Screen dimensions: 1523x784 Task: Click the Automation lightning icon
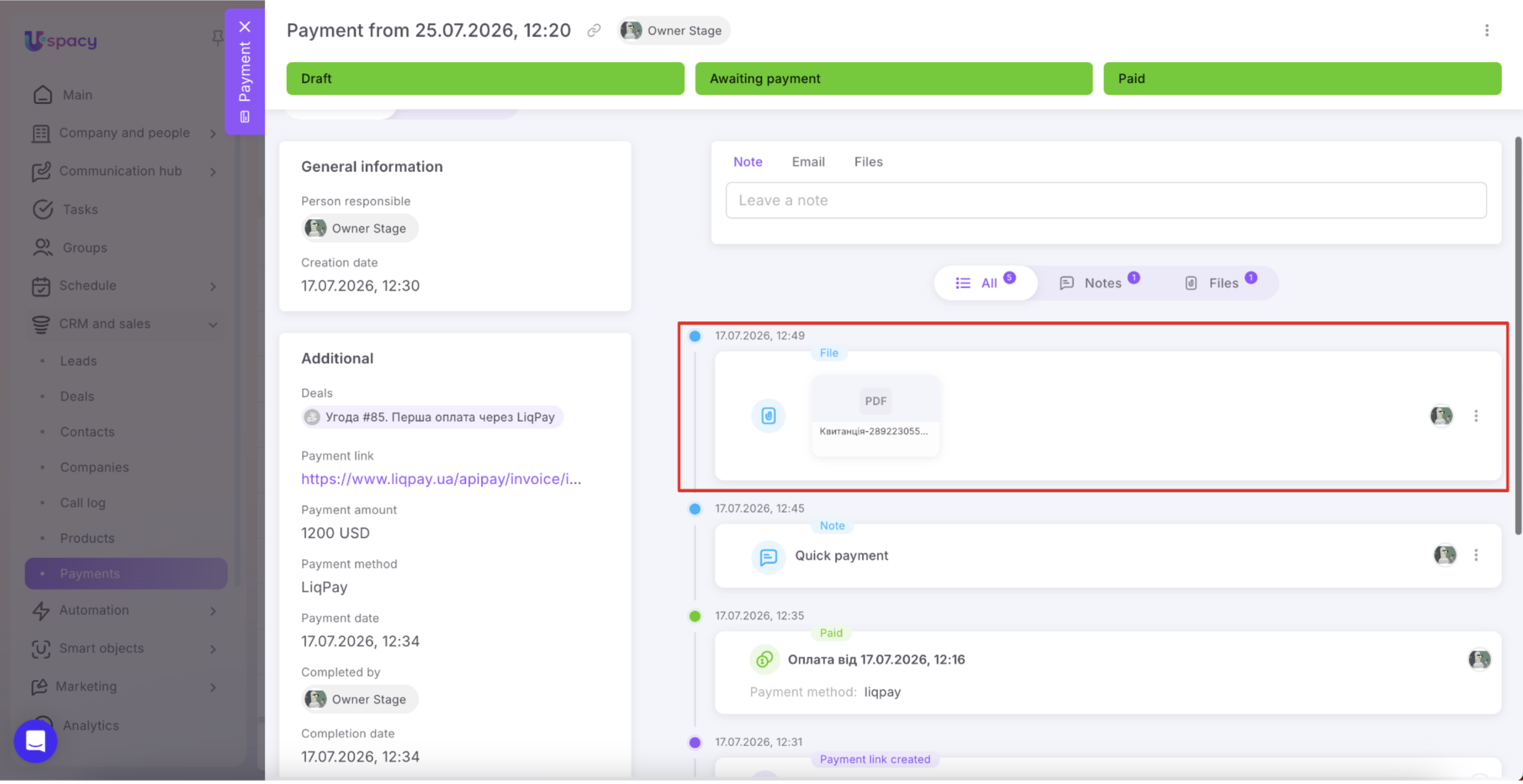(x=41, y=611)
